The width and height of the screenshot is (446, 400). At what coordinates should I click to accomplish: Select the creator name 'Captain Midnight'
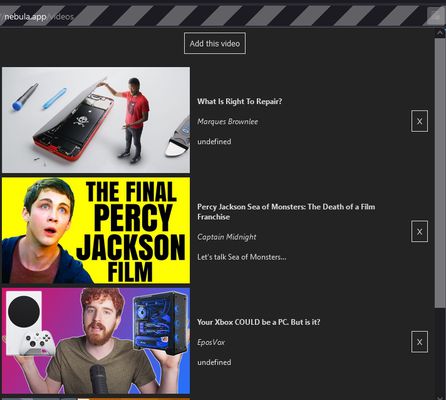(x=227, y=237)
